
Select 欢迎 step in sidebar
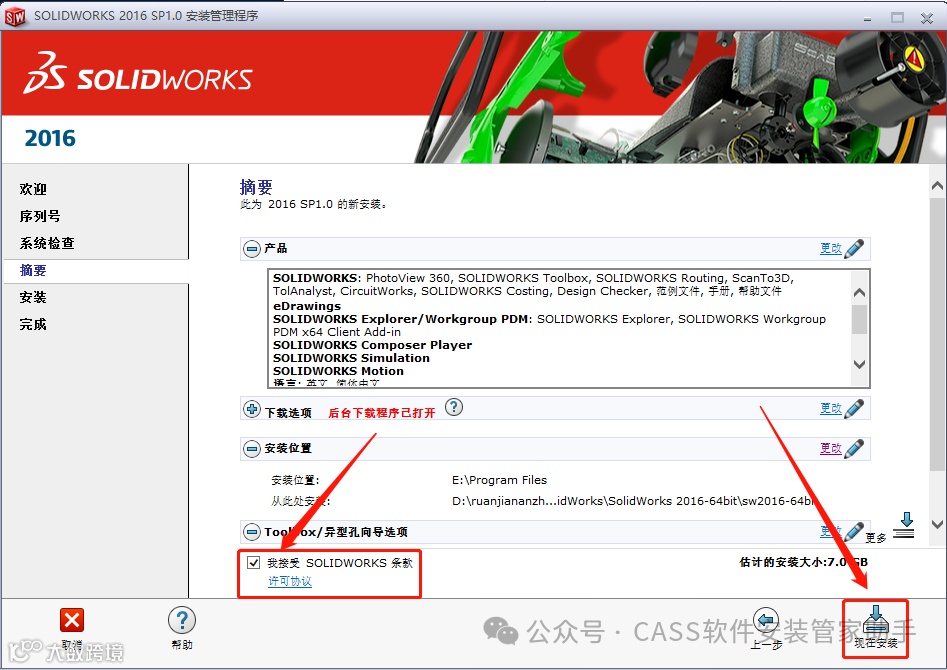pos(33,189)
